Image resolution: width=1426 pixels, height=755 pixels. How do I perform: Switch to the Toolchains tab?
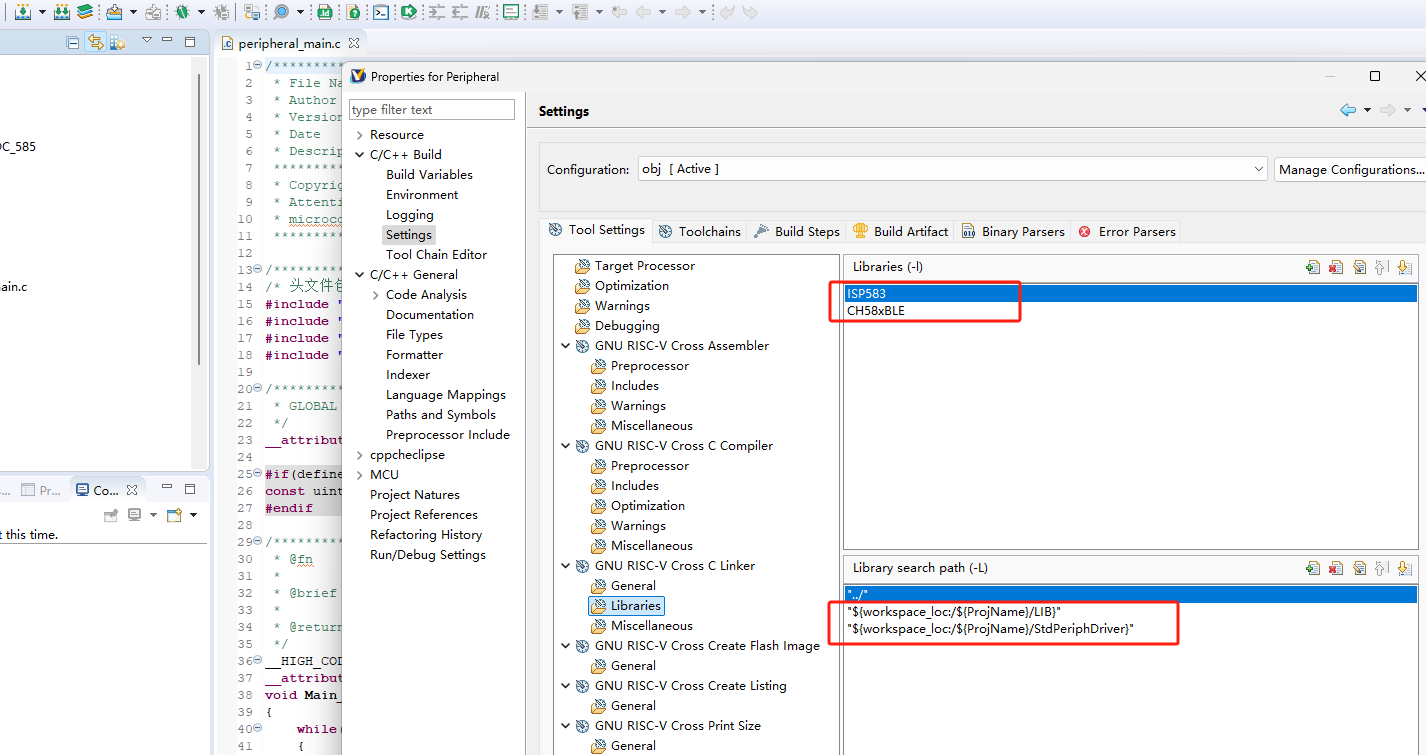699,231
